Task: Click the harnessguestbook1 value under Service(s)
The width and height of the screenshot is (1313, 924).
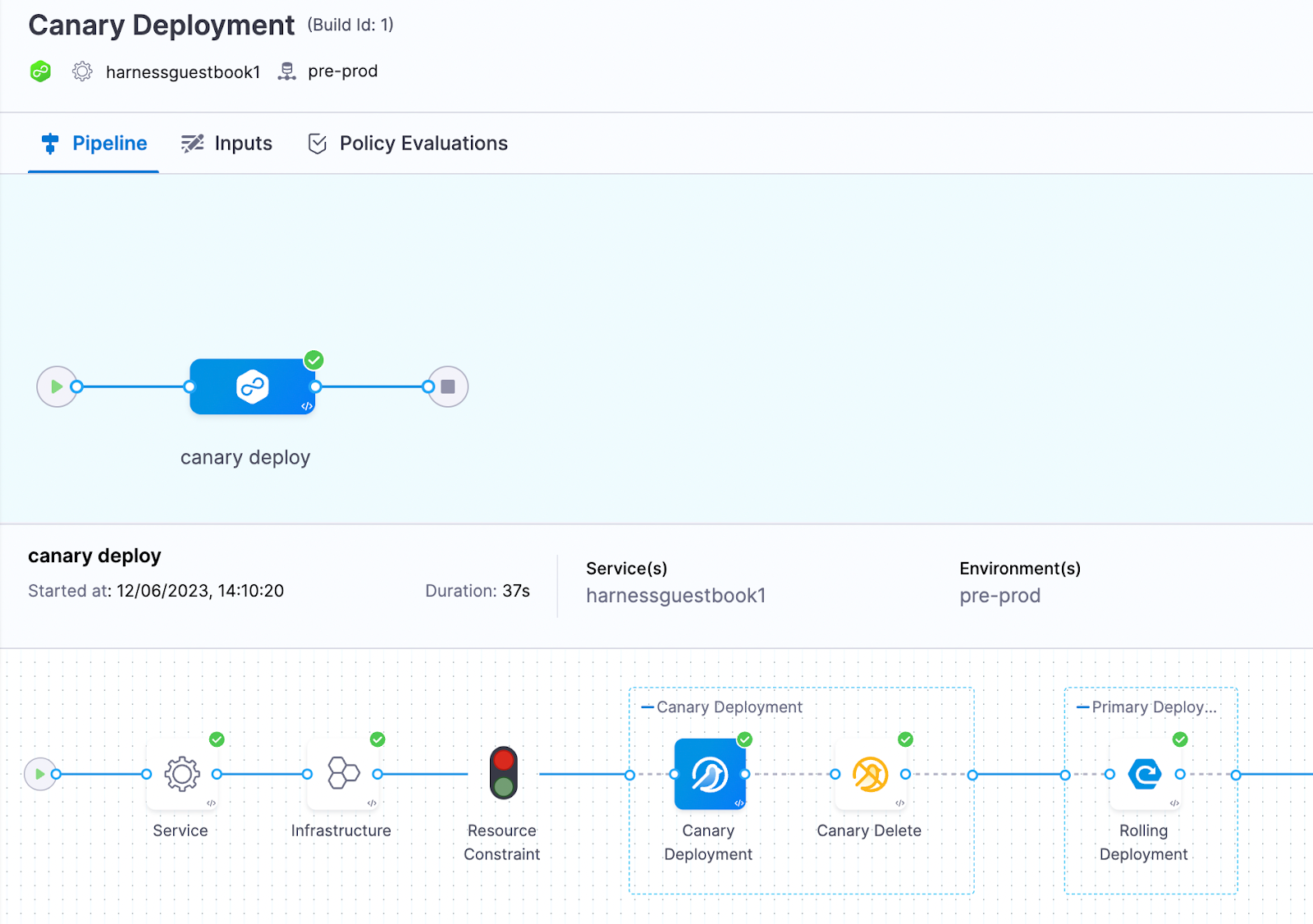Action: coord(675,596)
